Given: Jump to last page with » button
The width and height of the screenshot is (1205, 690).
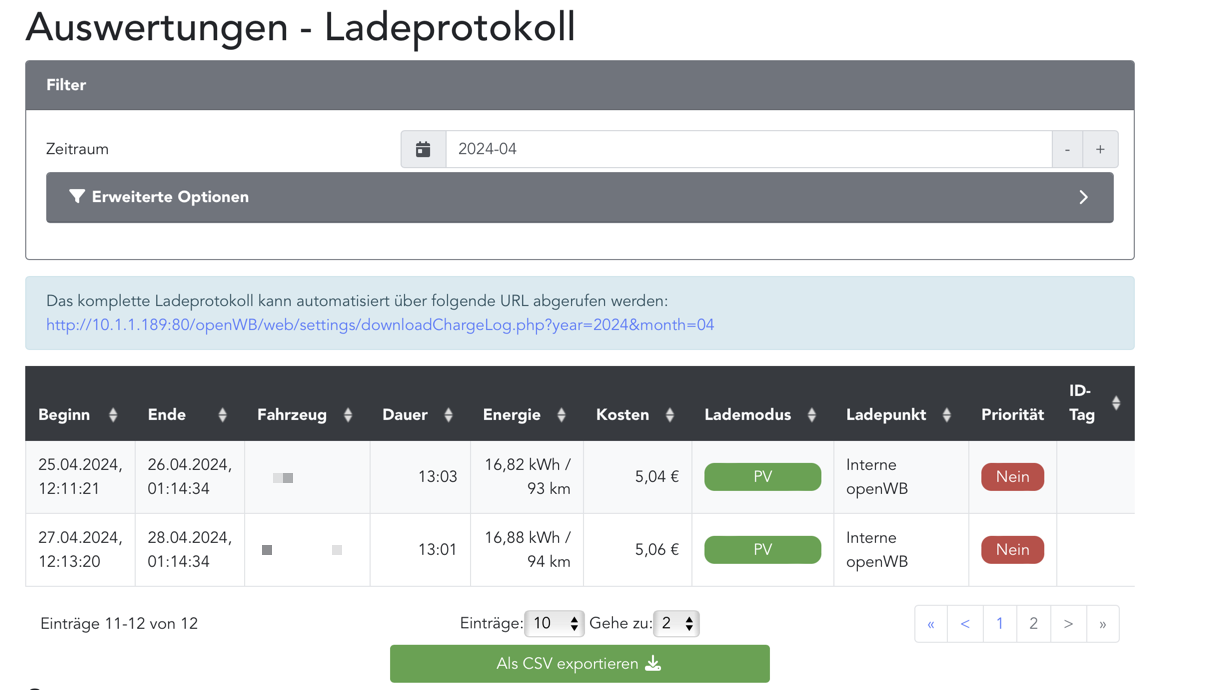Looking at the screenshot, I should point(1103,624).
